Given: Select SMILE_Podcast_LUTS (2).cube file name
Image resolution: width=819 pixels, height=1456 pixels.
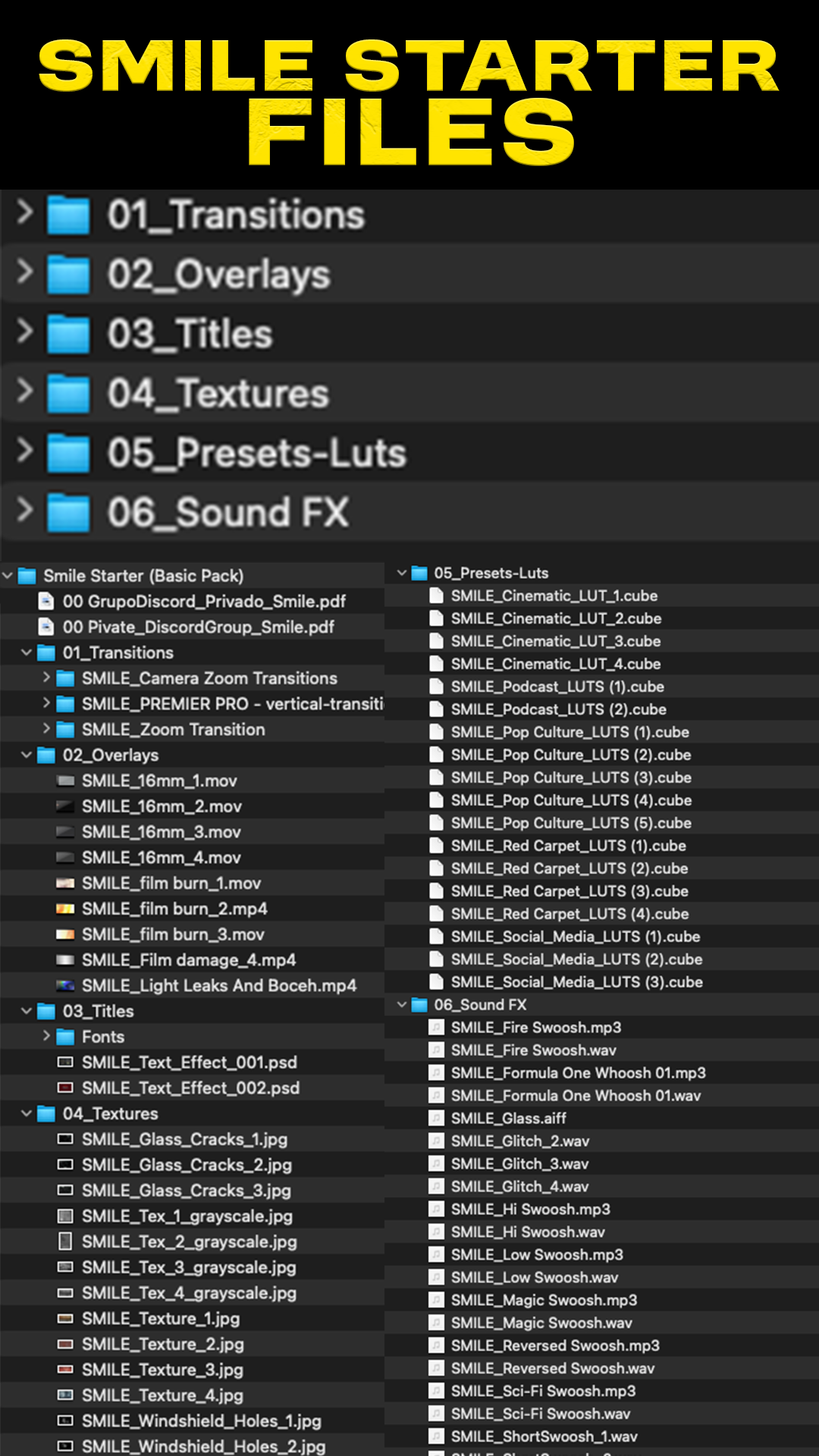Looking at the screenshot, I should [559, 709].
